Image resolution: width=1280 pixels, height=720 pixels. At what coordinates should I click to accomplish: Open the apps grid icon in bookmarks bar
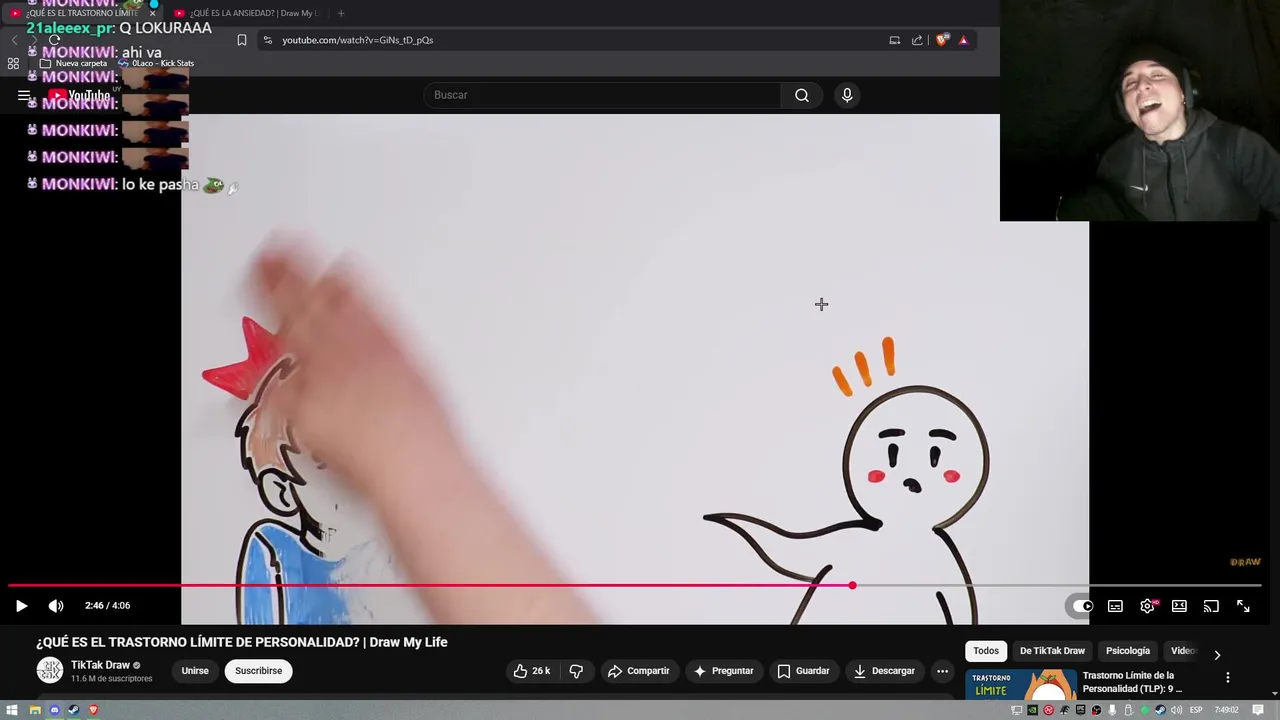[13, 63]
